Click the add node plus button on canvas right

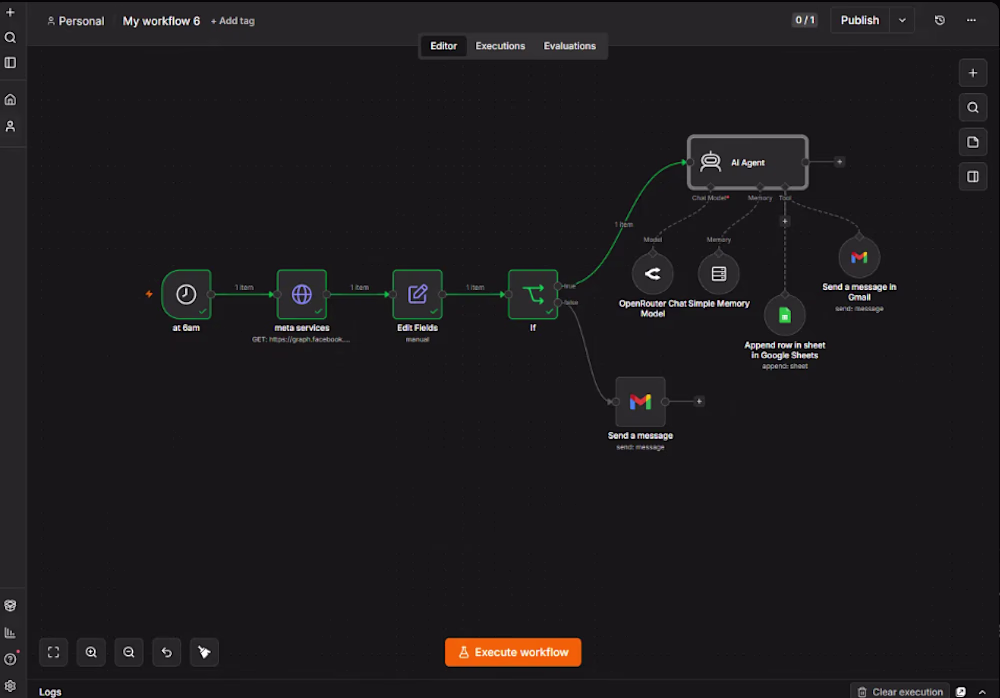pos(973,73)
